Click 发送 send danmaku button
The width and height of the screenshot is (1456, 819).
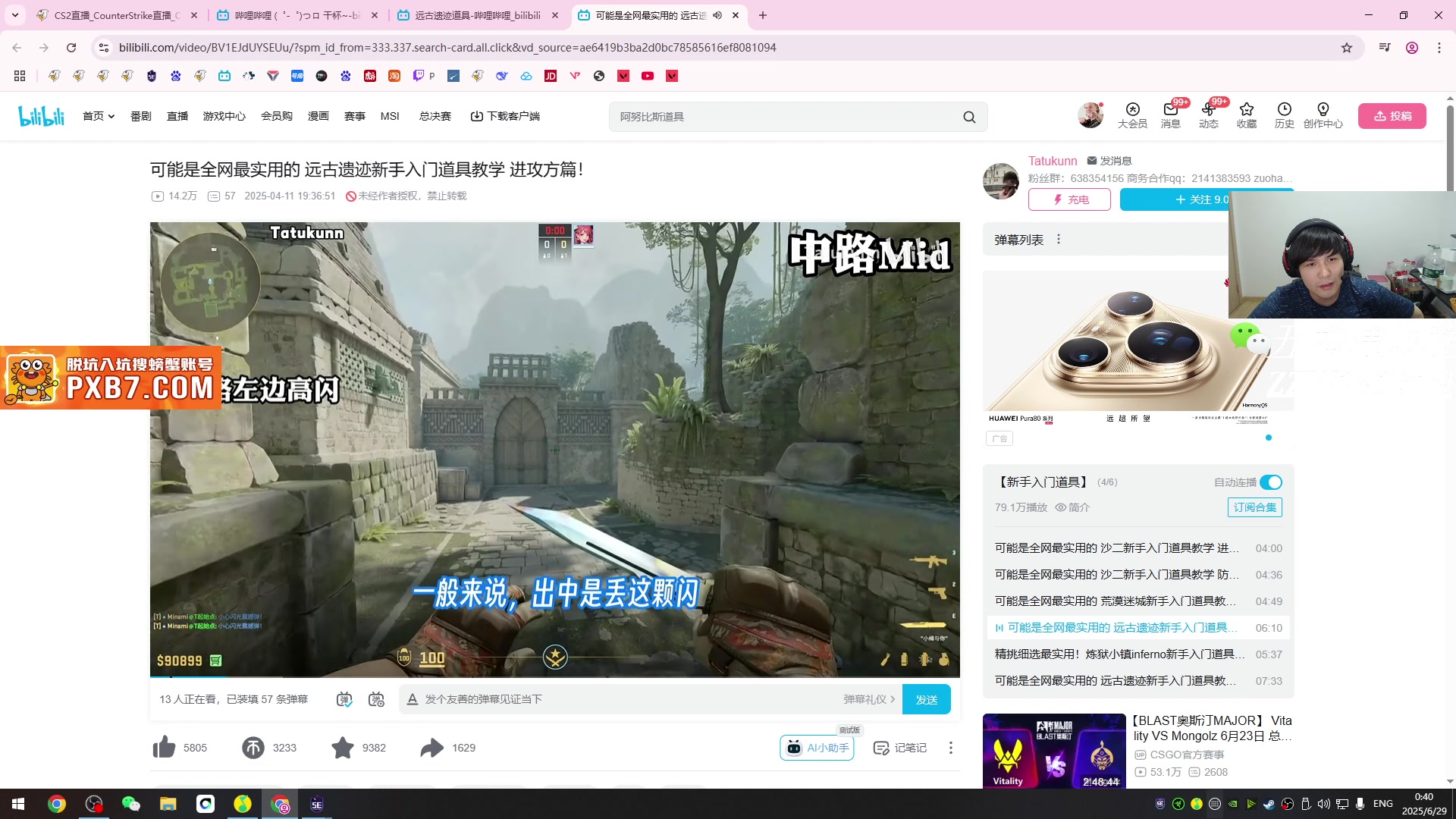927,699
